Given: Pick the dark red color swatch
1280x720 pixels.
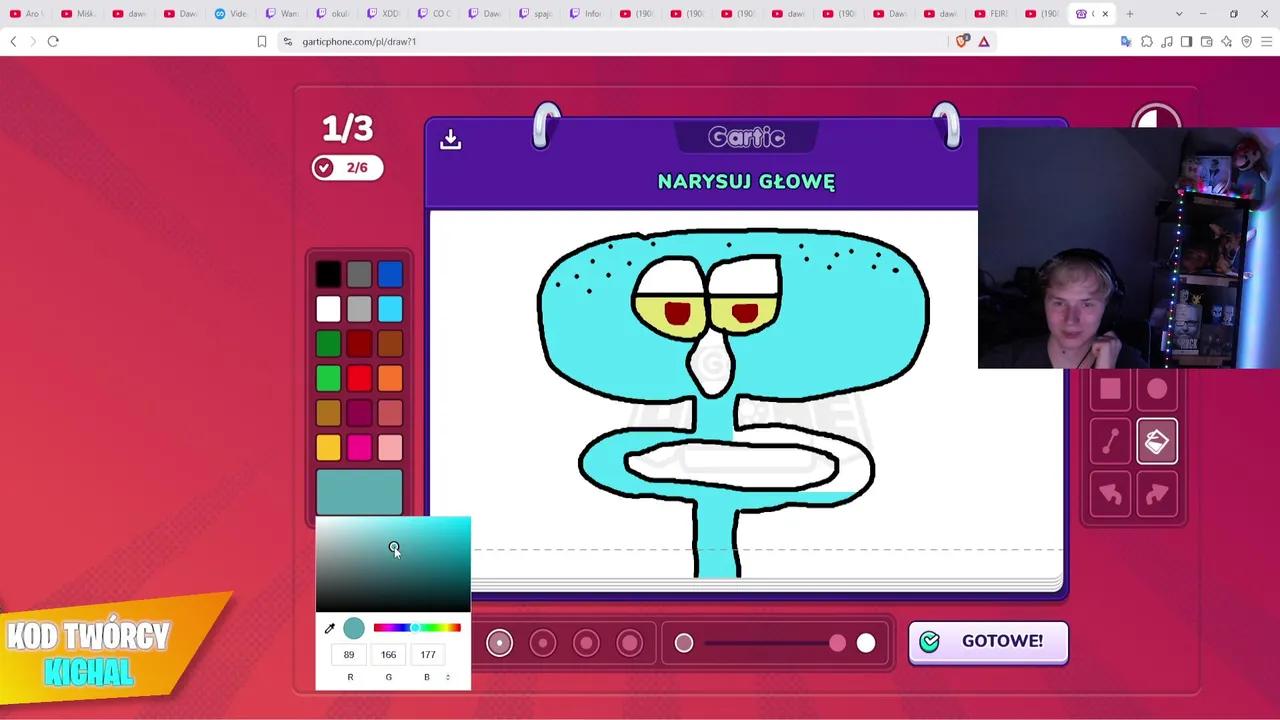Looking at the screenshot, I should (x=359, y=344).
